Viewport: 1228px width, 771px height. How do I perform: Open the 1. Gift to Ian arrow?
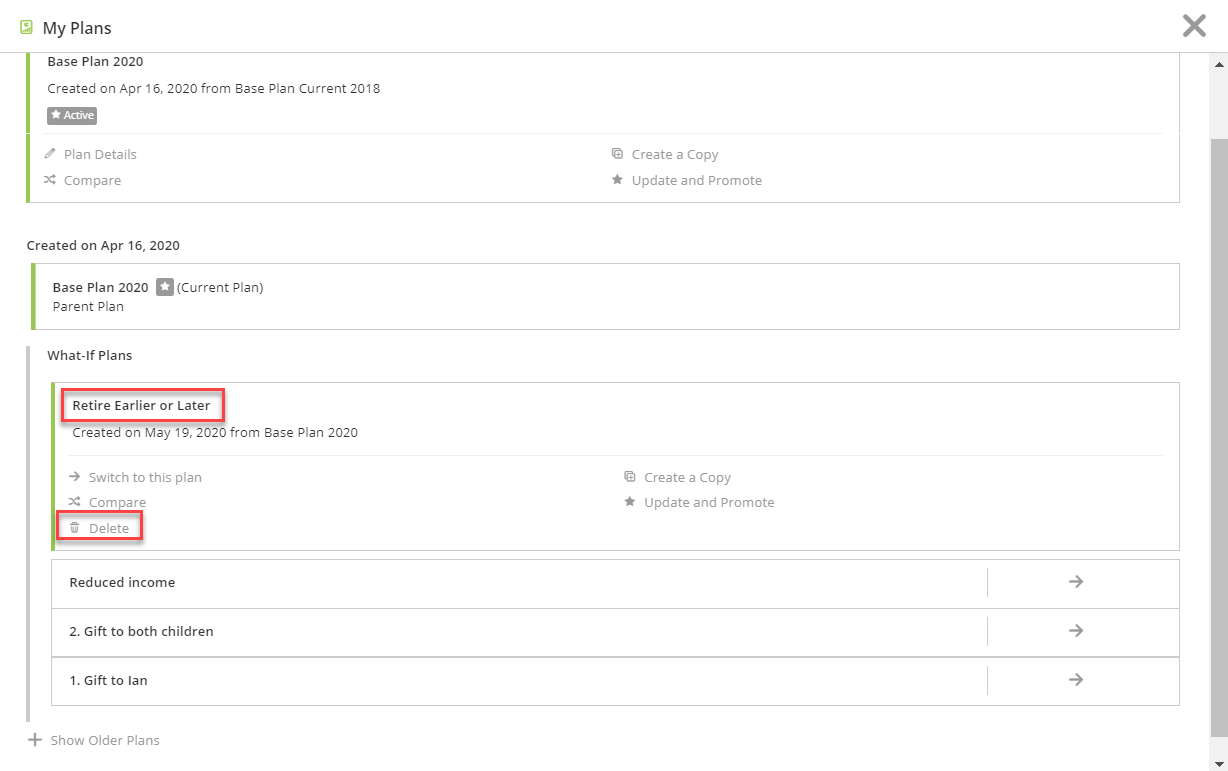[x=1076, y=679]
